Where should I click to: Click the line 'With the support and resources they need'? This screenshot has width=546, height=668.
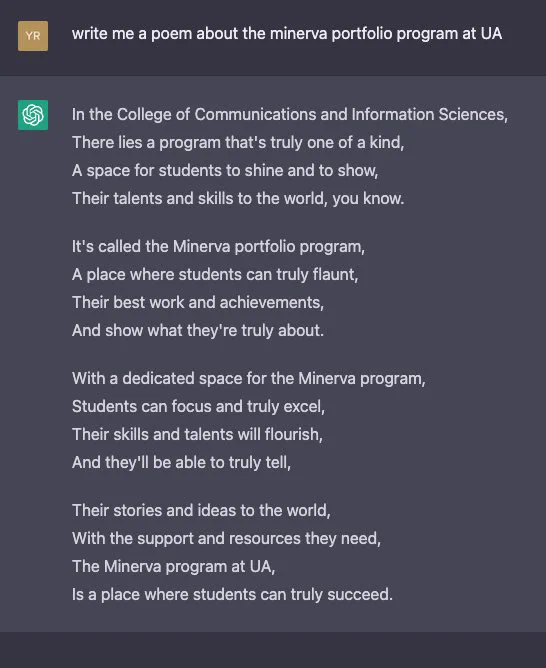click(x=226, y=538)
